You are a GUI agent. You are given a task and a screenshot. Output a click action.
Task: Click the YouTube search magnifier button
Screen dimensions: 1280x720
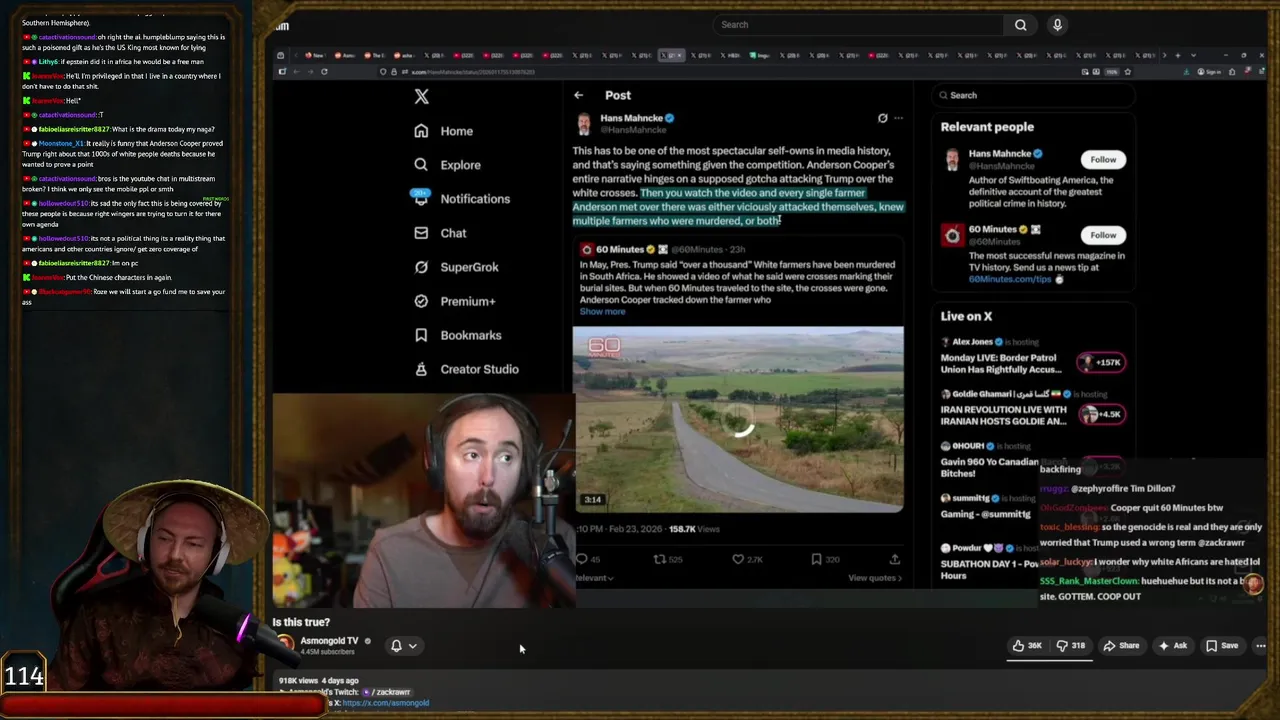(x=1020, y=25)
